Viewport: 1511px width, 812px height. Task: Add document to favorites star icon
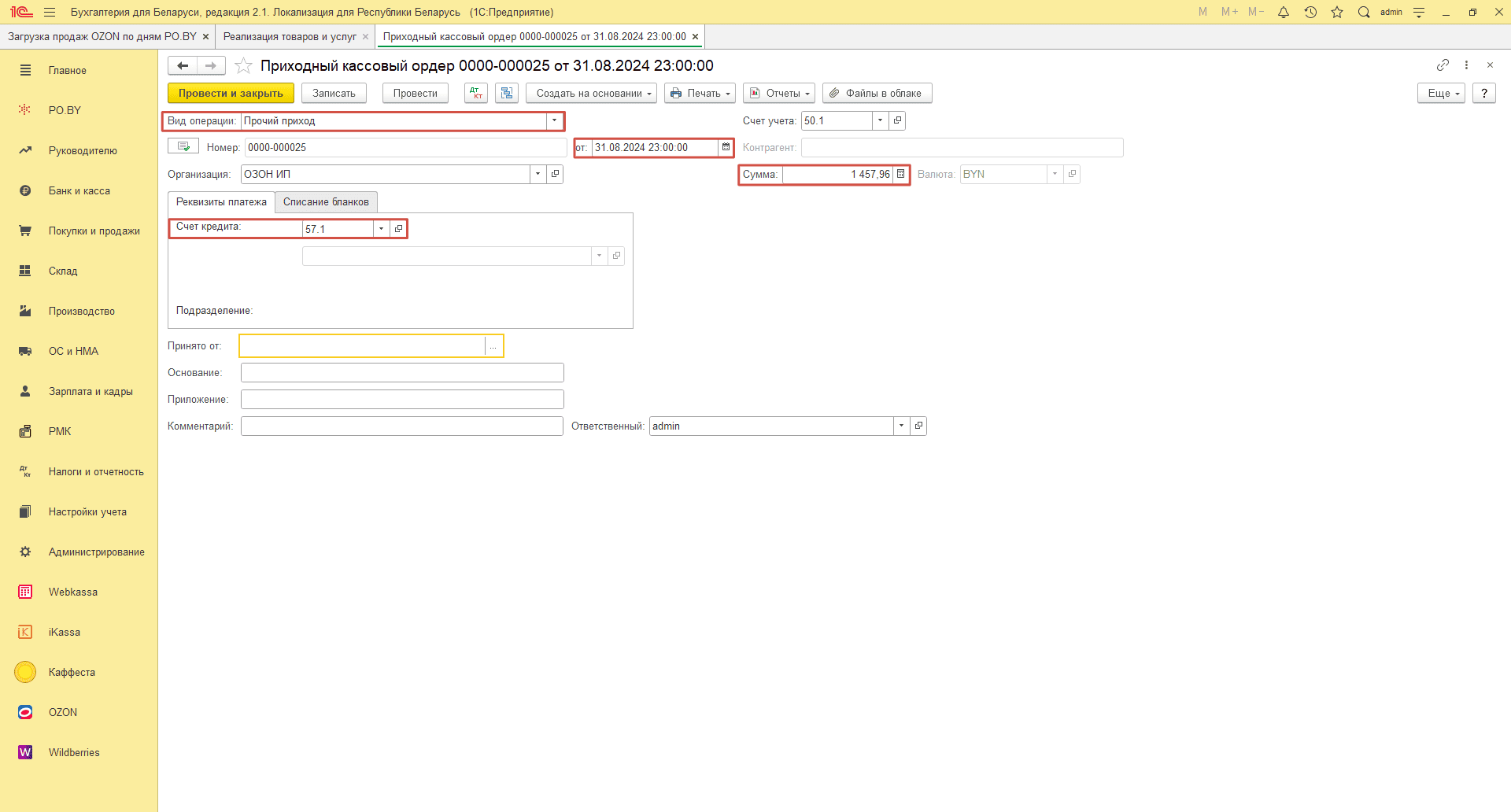click(244, 65)
